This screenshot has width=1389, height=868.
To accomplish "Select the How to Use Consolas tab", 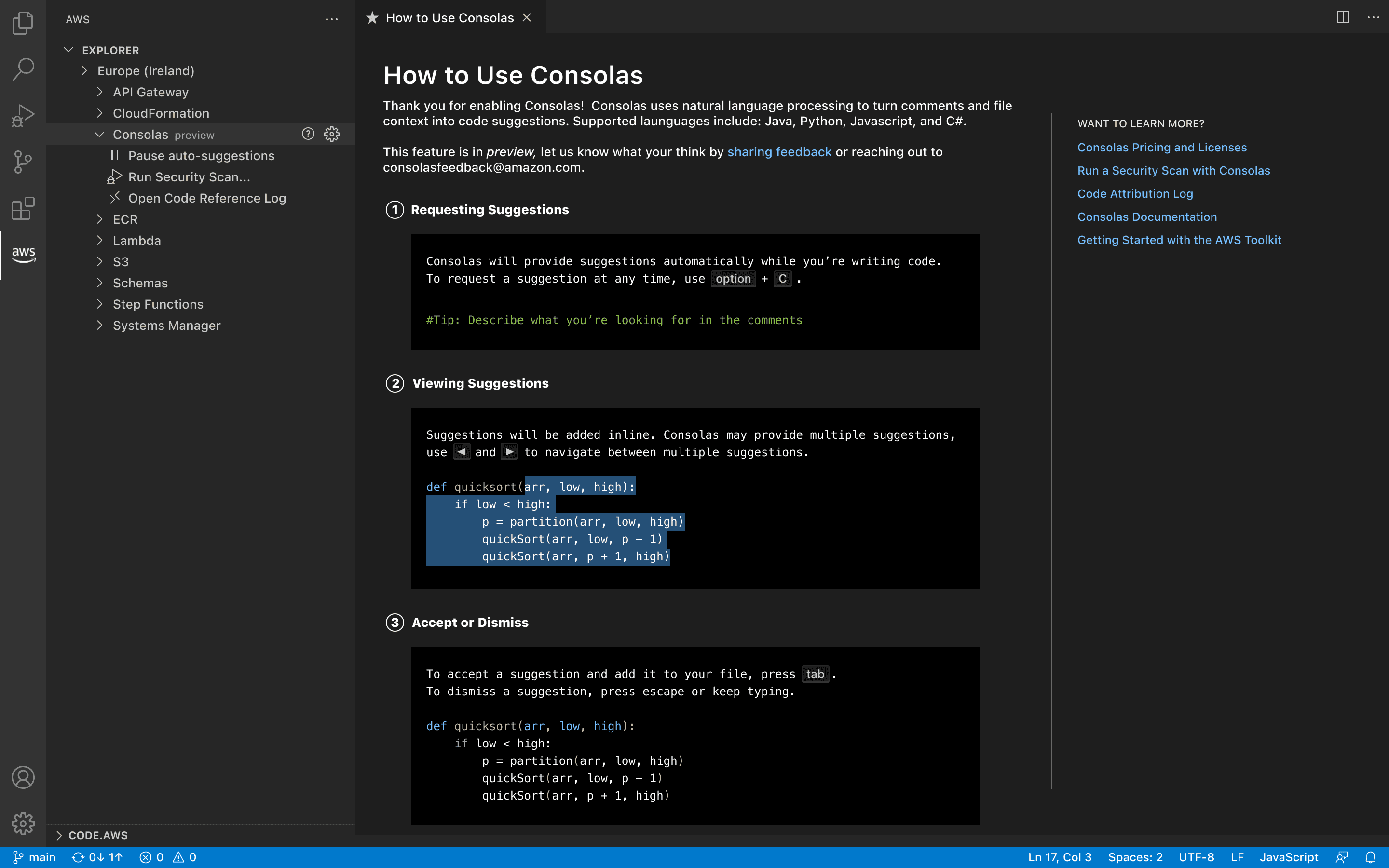I will point(449,18).
